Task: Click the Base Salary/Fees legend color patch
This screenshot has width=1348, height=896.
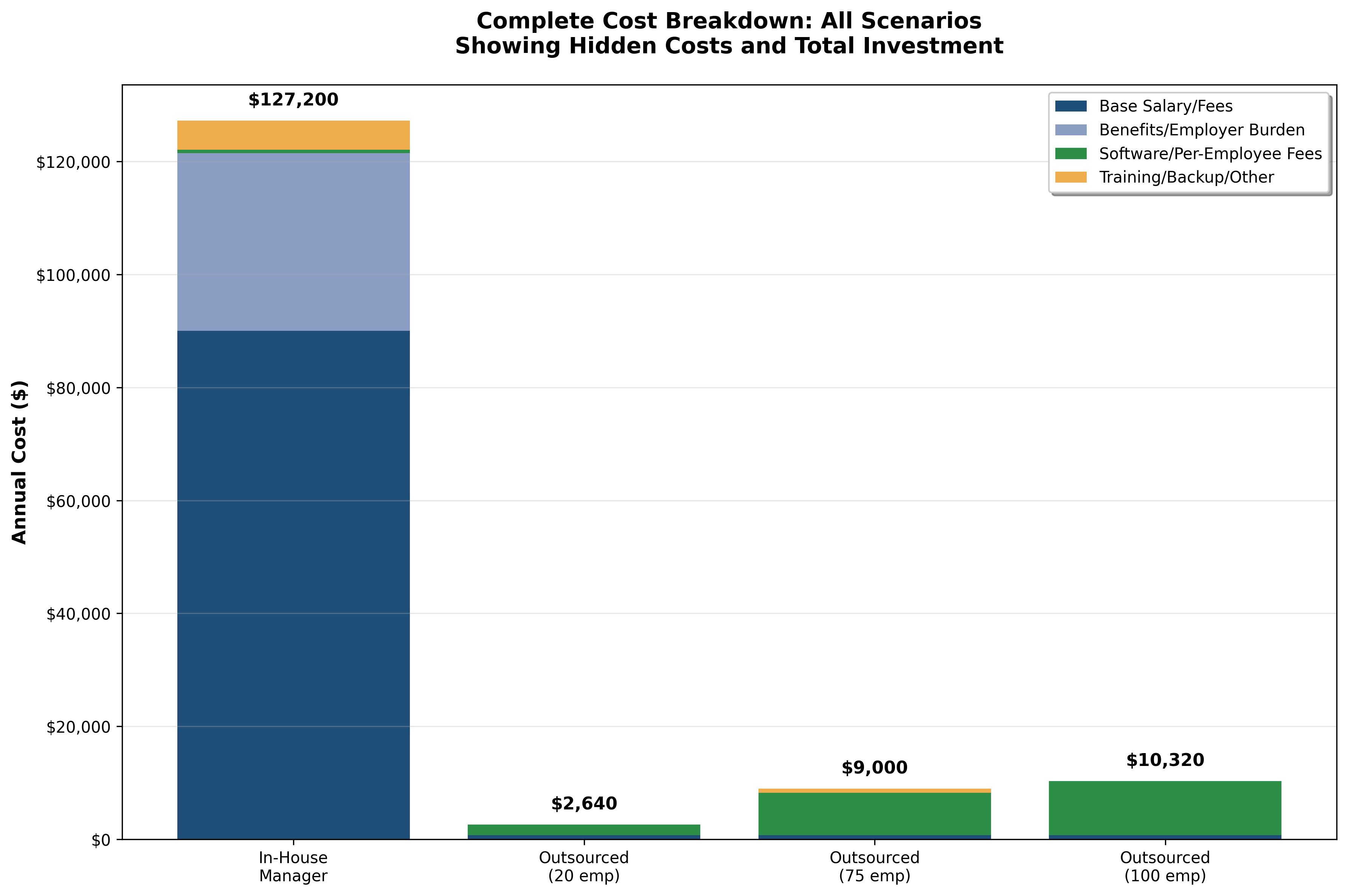Action: pos(1070,106)
